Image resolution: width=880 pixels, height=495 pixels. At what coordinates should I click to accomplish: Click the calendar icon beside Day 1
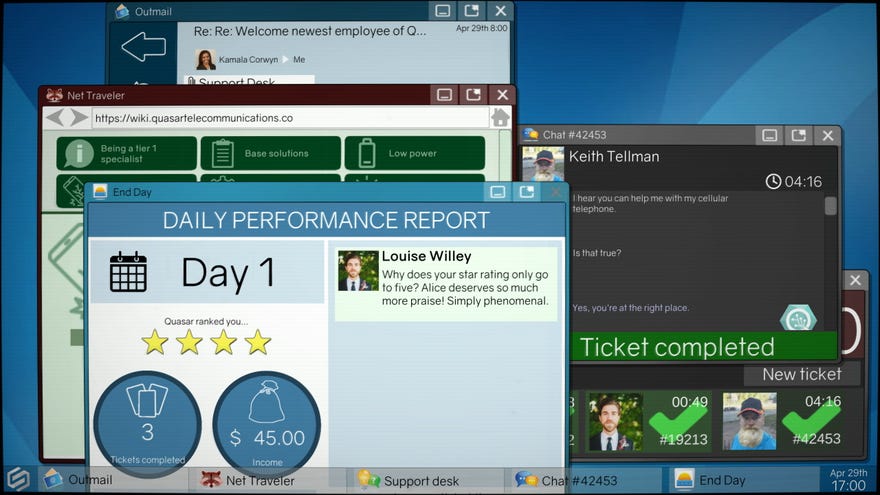pyautogui.click(x=129, y=272)
